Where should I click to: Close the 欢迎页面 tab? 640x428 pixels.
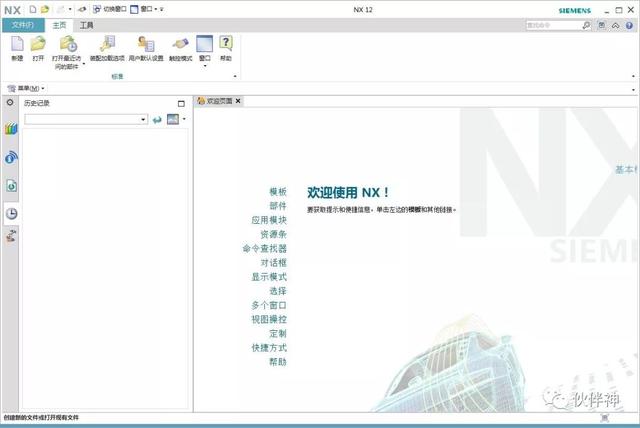click(x=238, y=101)
